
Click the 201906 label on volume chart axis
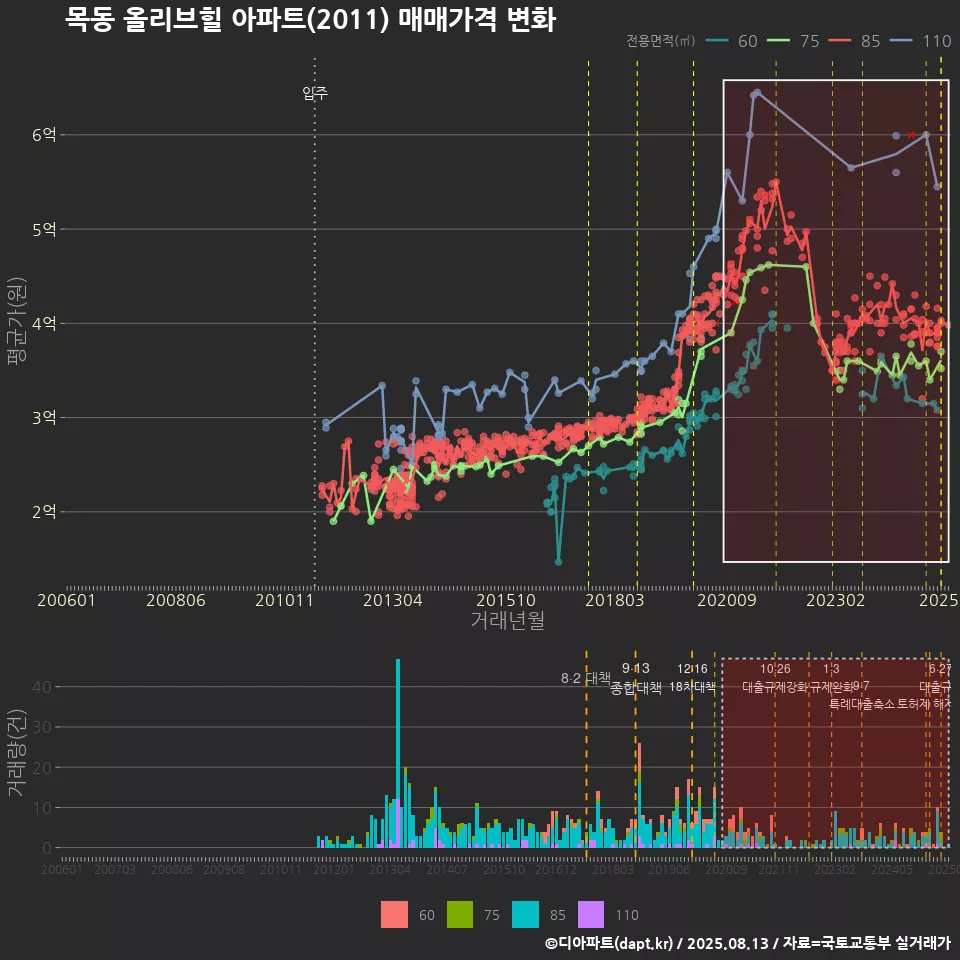[x=669, y=869]
